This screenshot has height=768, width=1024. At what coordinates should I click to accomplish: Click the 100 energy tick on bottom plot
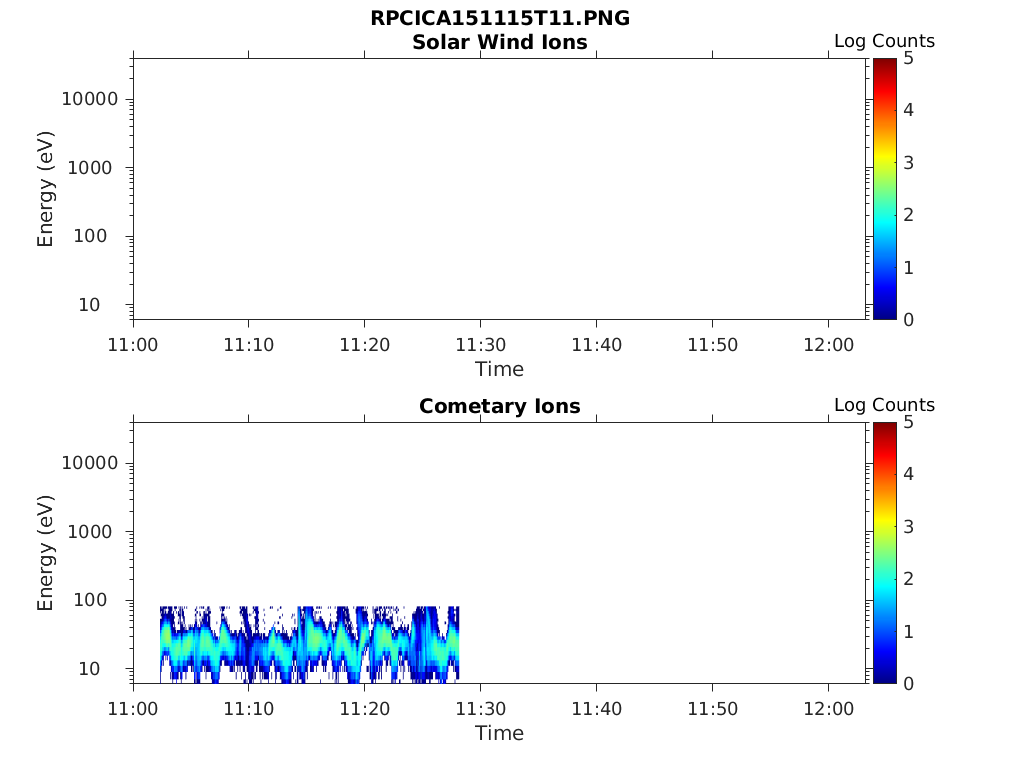pos(90,600)
